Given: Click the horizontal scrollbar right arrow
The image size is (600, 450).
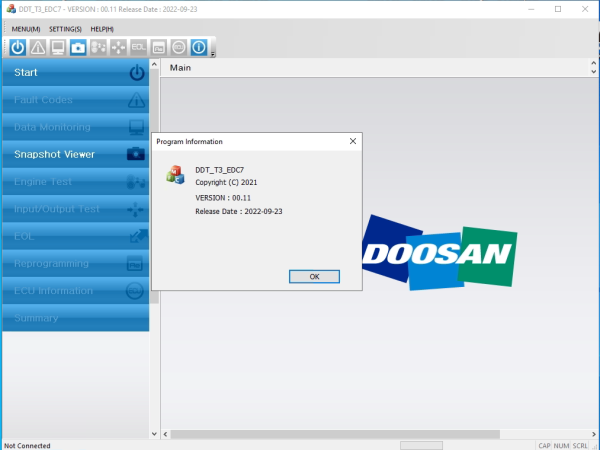Looking at the screenshot, I should pyautogui.click(x=594, y=434).
